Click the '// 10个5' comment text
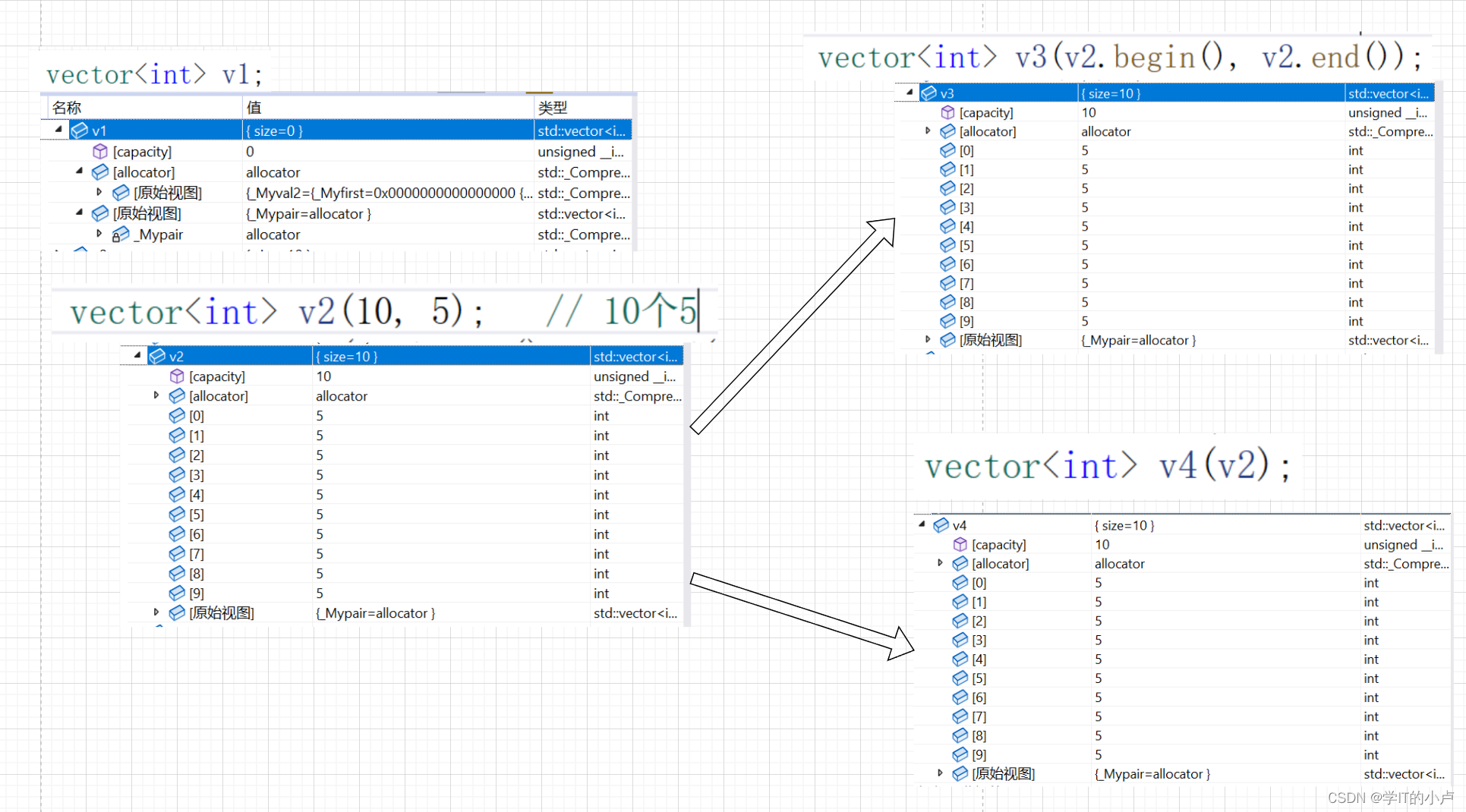The height and width of the screenshot is (812, 1466). (x=621, y=311)
